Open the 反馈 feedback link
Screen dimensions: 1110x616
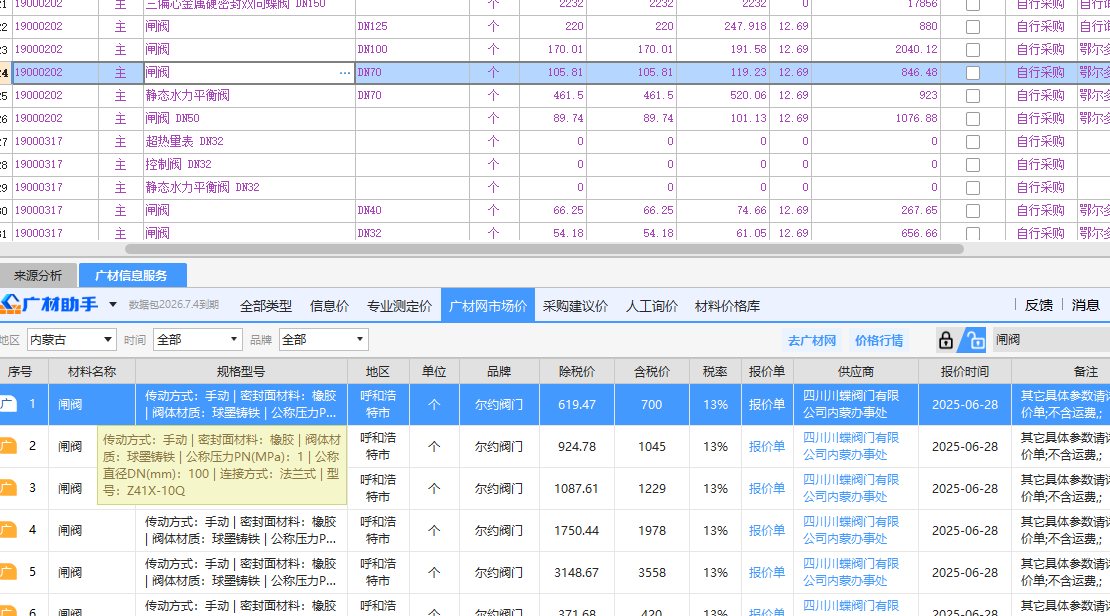point(1039,305)
